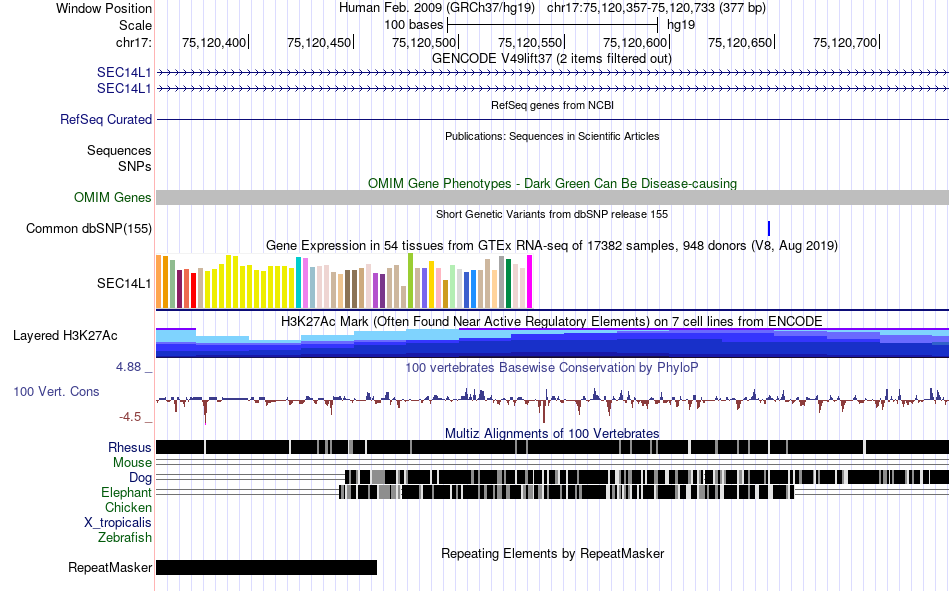Click the 75,120,550 ruler position
The height and width of the screenshot is (591, 950).
click(530, 42)
